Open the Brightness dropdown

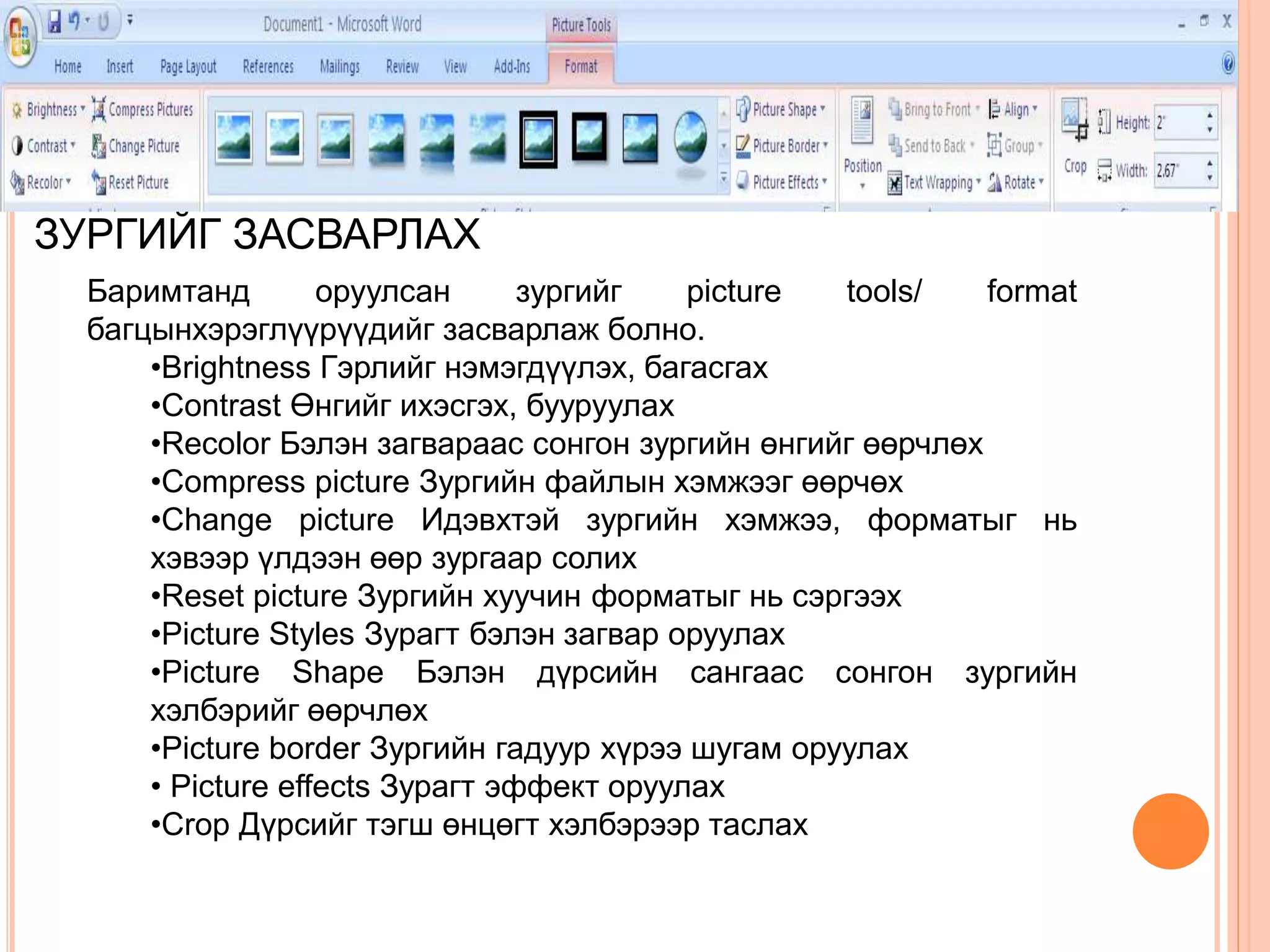tap(48, 110)
